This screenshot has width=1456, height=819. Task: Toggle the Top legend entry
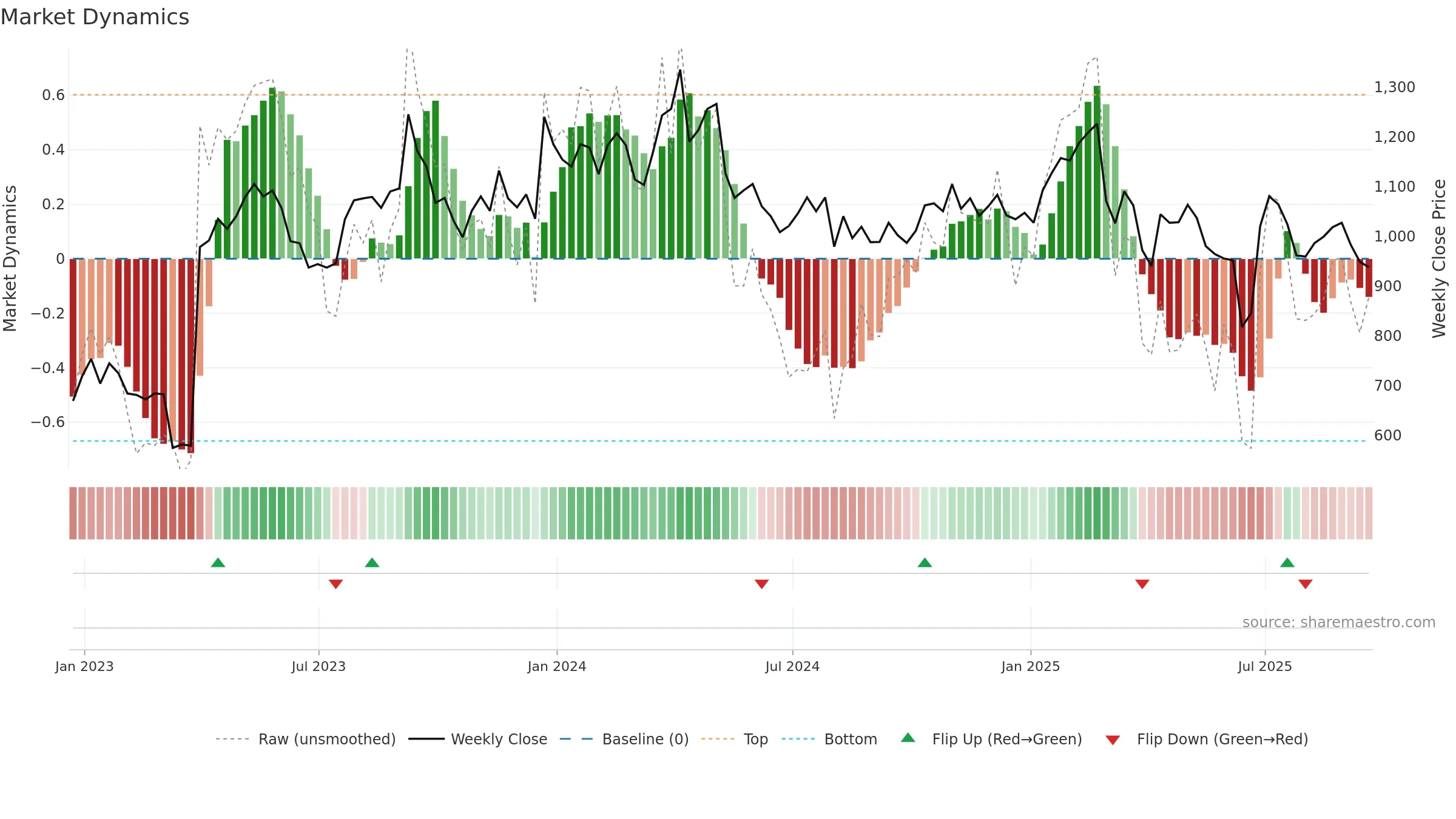(x=734, y=739)
